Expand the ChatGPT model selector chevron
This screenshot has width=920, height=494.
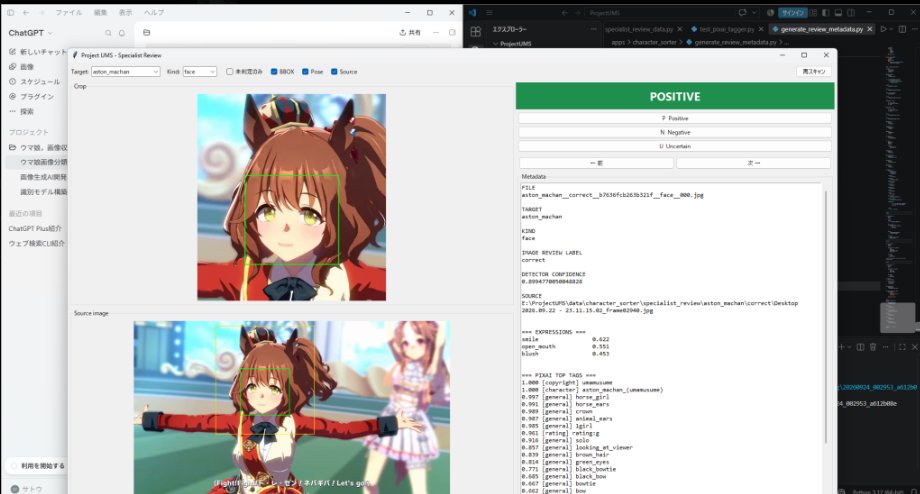pyautogui.click(x=50, y=33)
